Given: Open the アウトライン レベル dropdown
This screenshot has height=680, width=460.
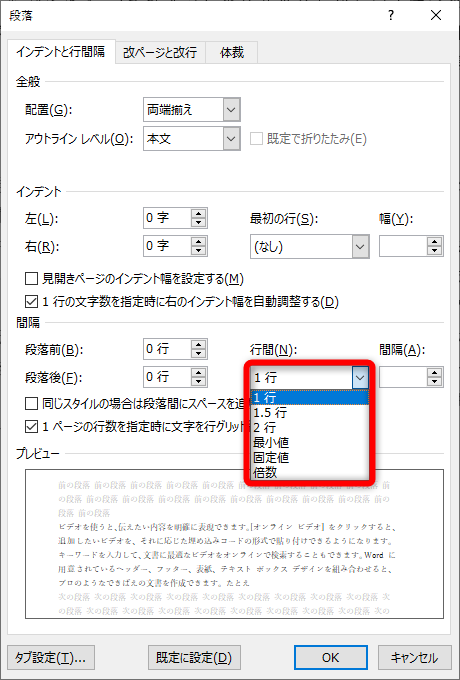Looking at the screenshot, I should click(x=232, y=139).
